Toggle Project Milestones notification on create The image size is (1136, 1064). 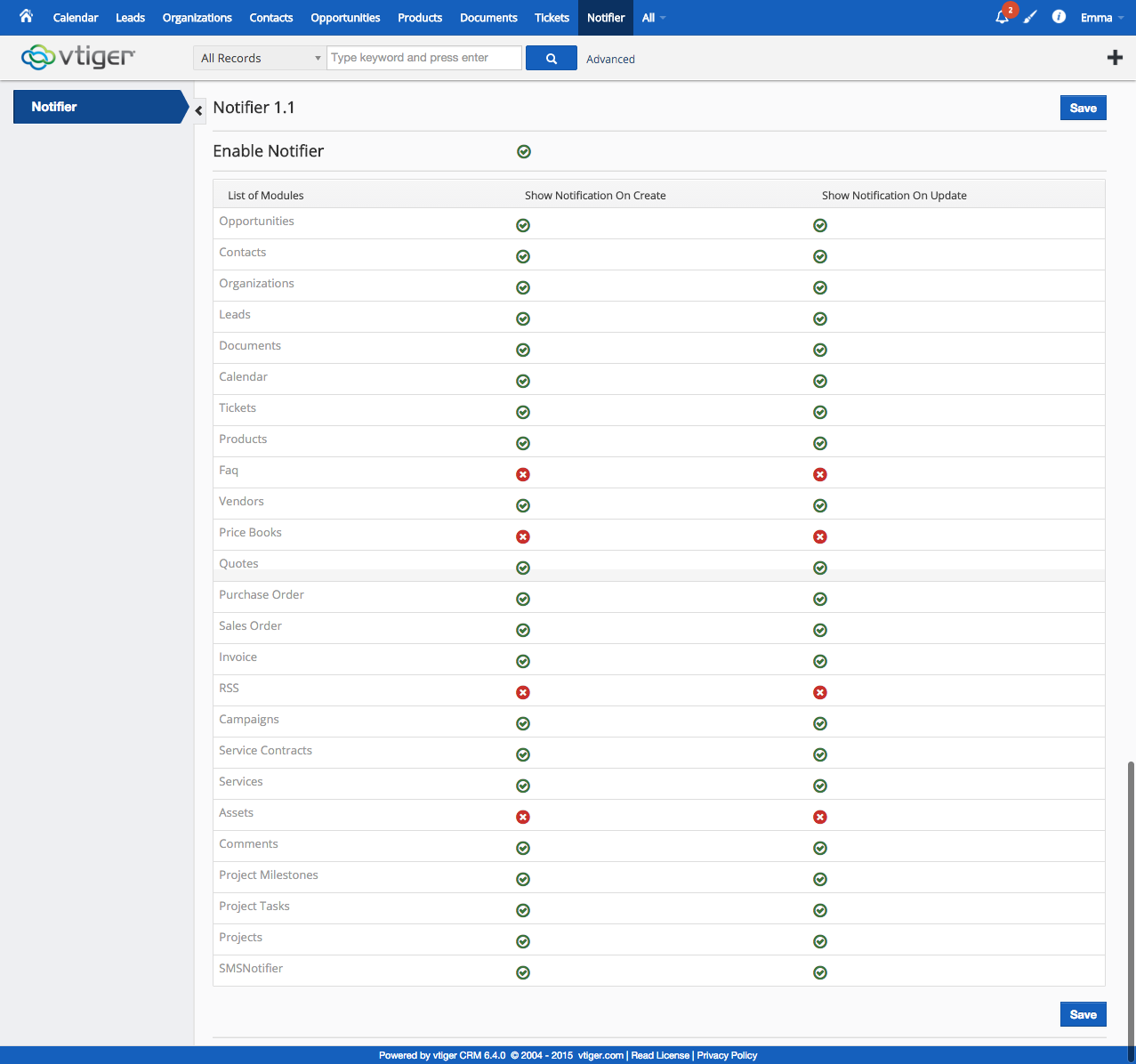click(x=523, y=880)
